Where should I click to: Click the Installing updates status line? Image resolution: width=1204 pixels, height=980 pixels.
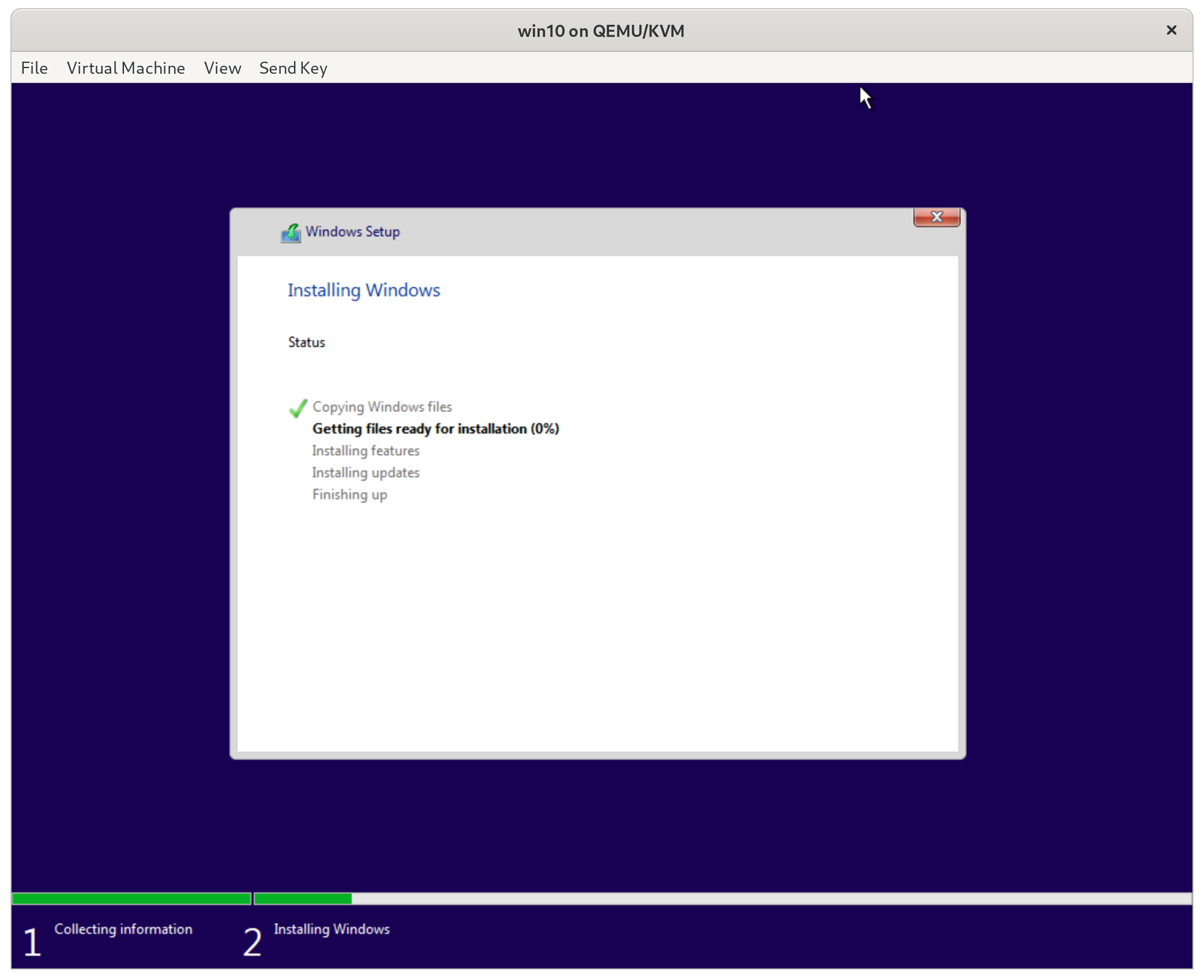(x=366, y=473)
